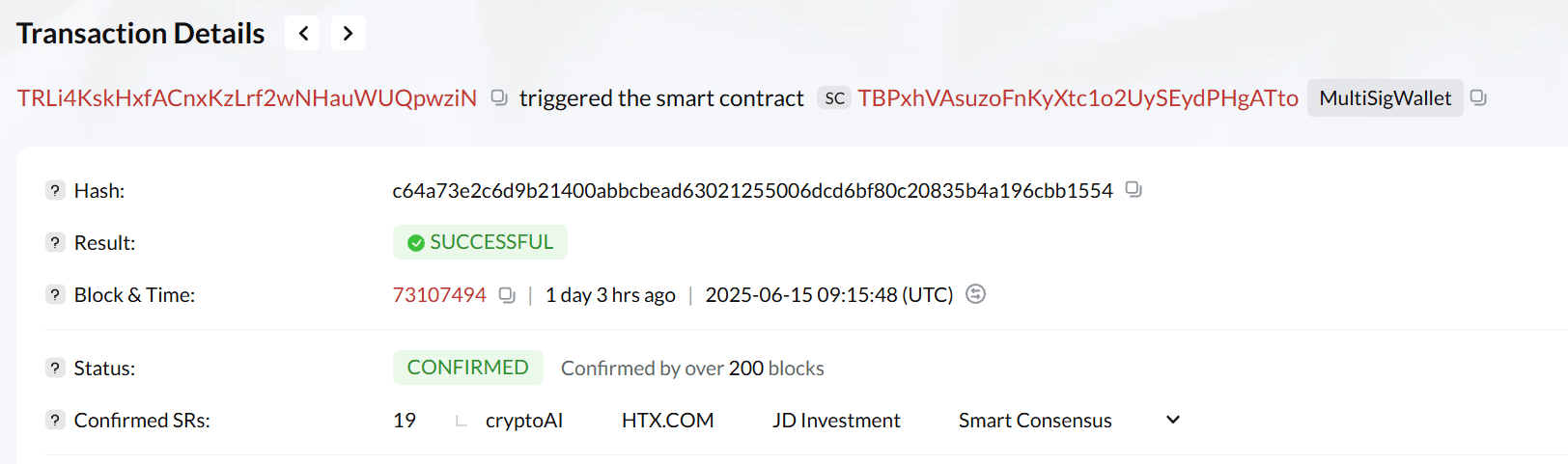Click the Hash help question mark
Screen dimensions: 1568x464
coord(55,191)
